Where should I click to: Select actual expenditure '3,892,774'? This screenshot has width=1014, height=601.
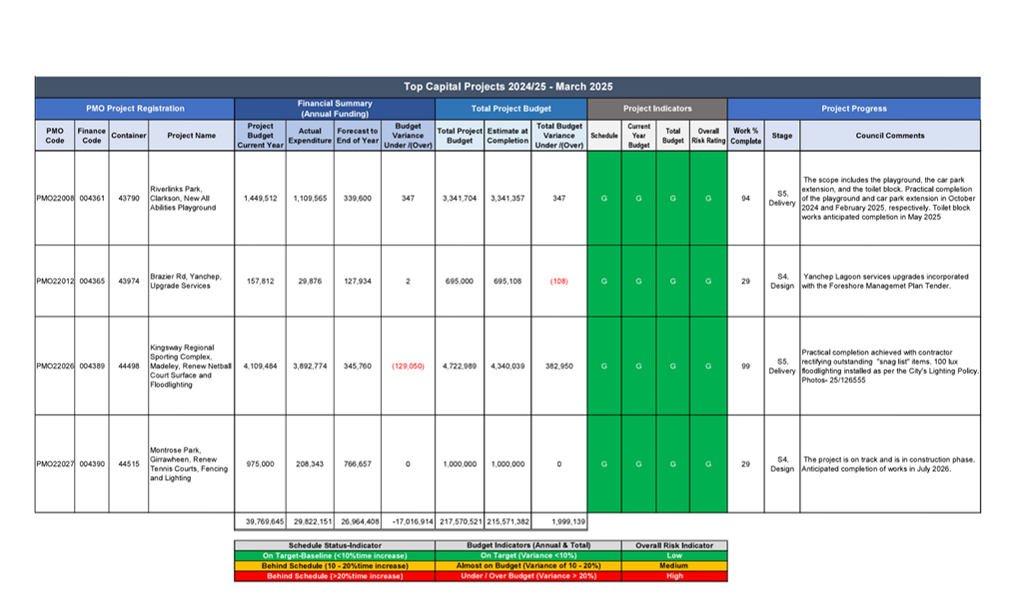310,366
